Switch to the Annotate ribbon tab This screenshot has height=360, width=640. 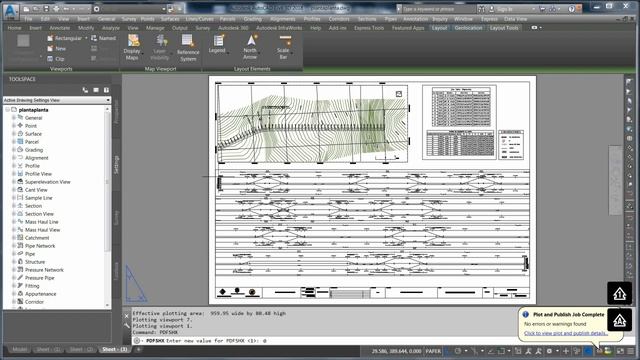click(60, 28)
